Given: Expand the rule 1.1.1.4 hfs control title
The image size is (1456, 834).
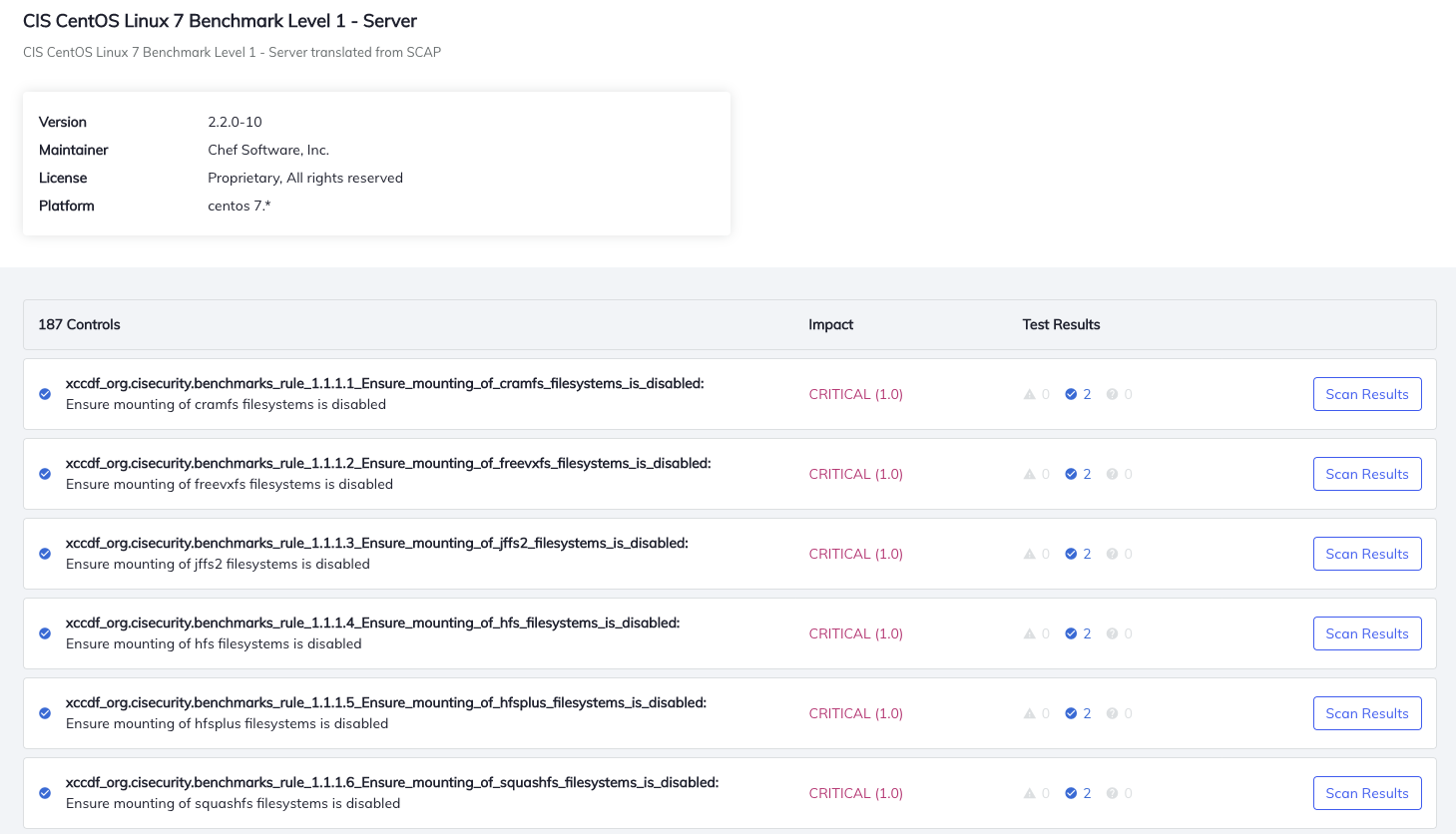Looking at the screenshot, I should [x=372, y=623].
